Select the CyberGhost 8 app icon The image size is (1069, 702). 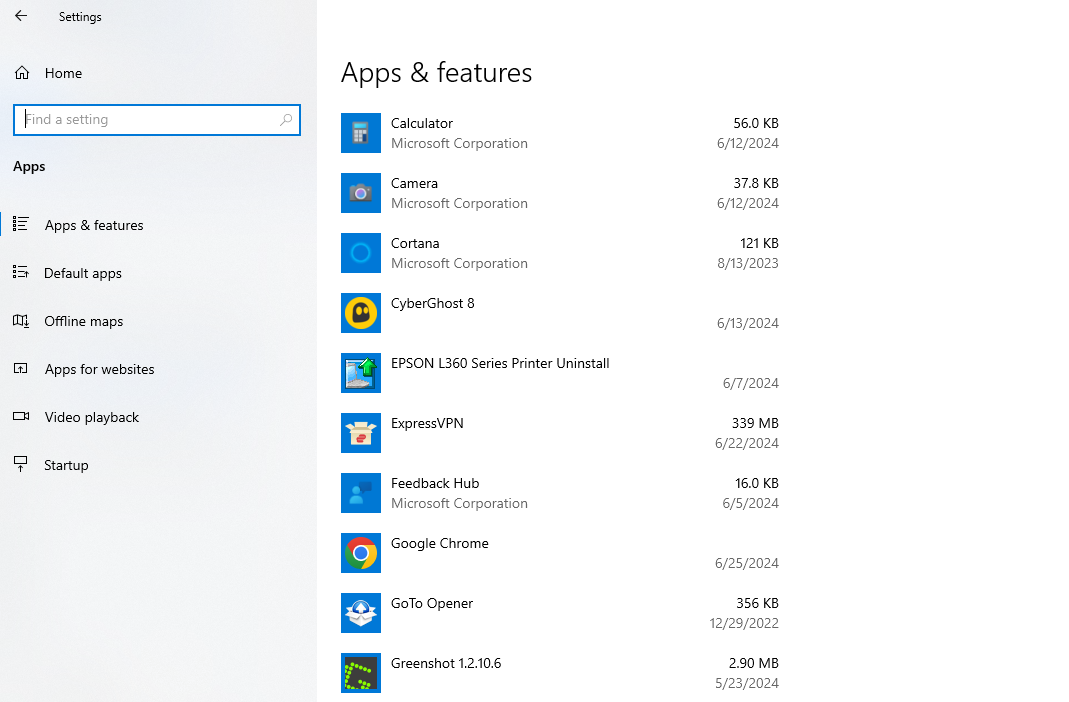pos(361,313)
